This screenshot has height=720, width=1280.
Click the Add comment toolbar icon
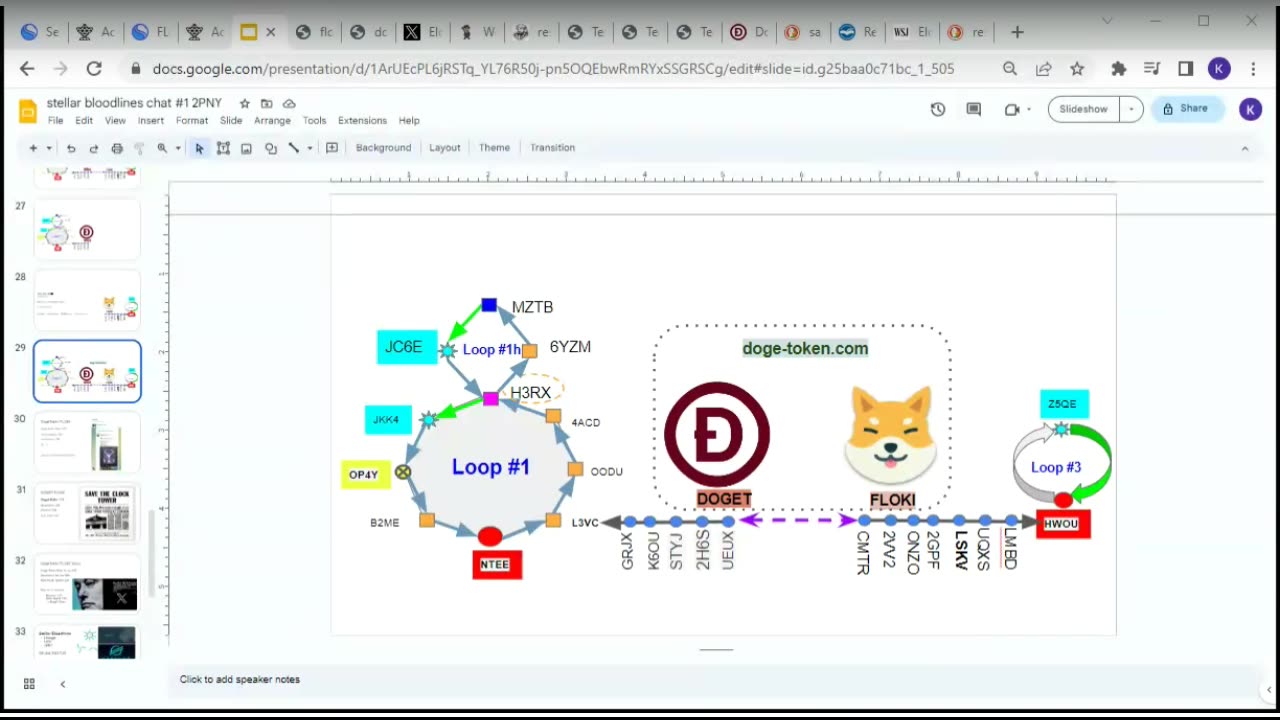click(x=332, y=148)
